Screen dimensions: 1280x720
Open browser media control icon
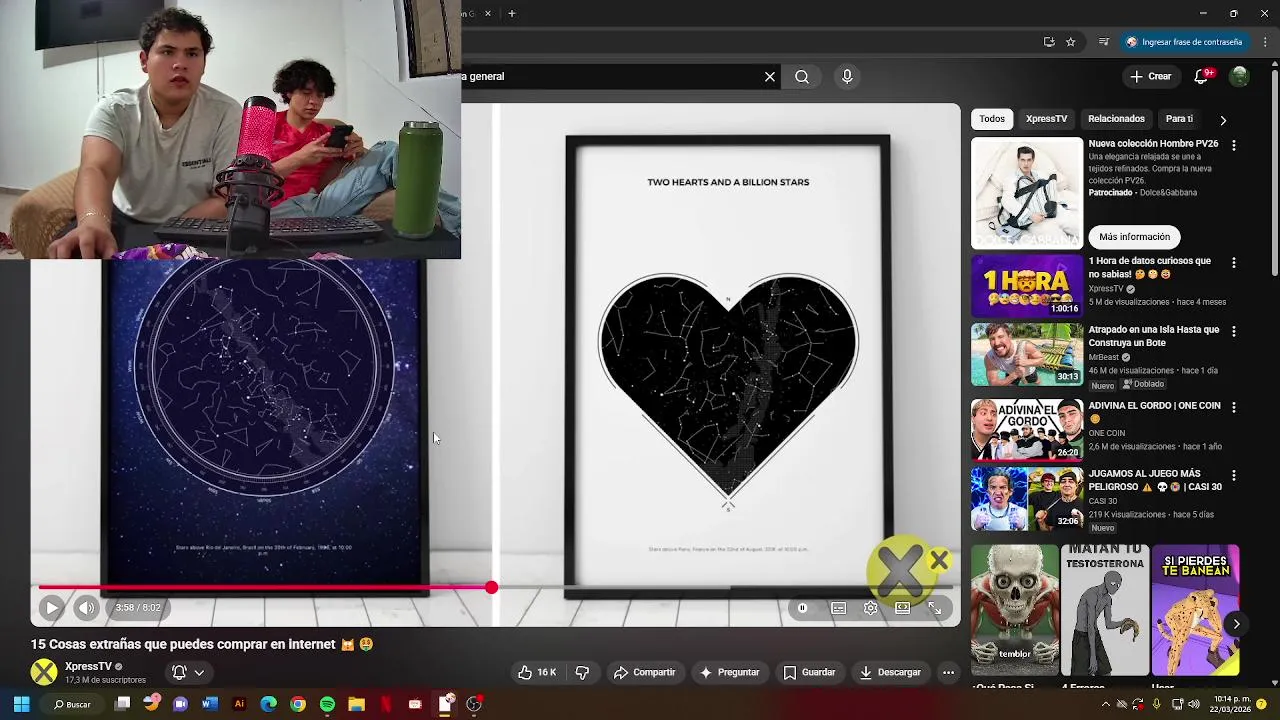click(x=1104, y=42)
